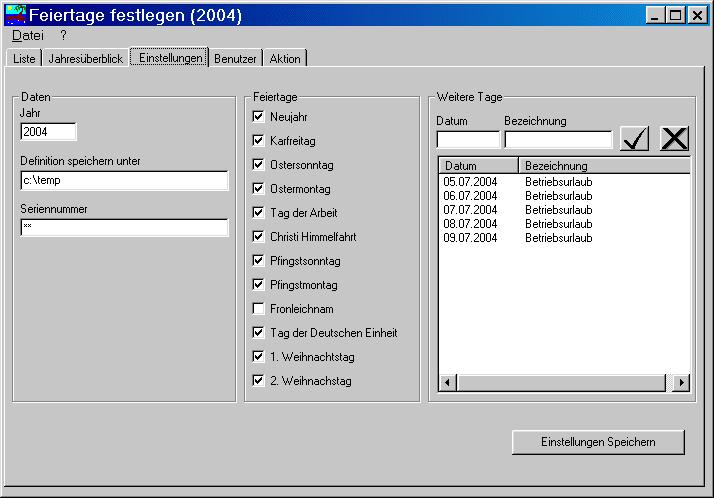Uncheck the 1. Weihnachtstag checkbox
714x498 pixels.
point(258,356)
